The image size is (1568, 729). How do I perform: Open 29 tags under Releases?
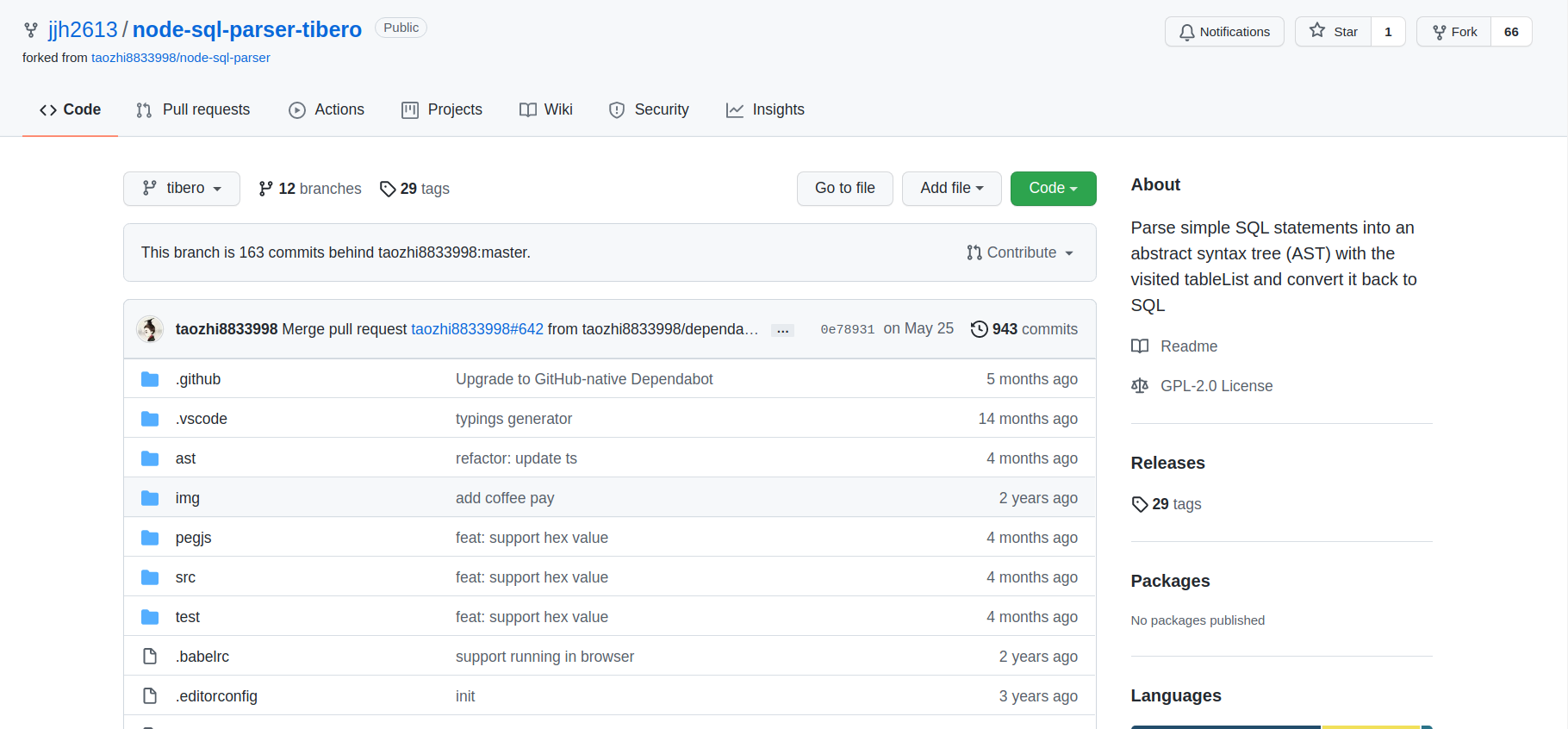click(x=1167, y=504)
